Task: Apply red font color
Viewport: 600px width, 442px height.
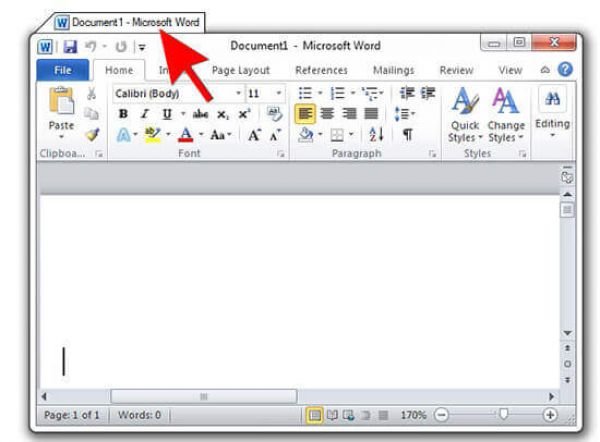Action: (x=186, y=135)
